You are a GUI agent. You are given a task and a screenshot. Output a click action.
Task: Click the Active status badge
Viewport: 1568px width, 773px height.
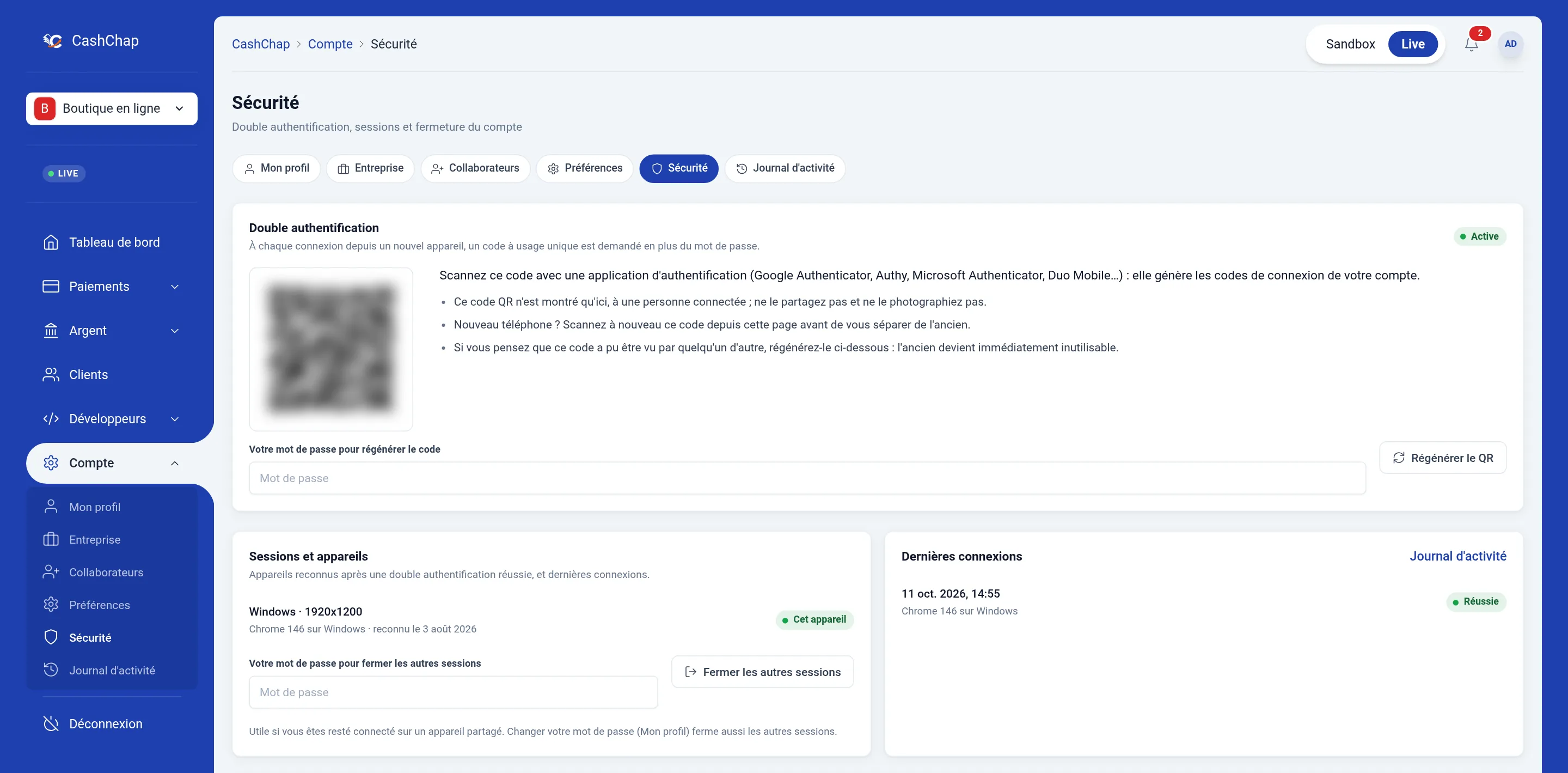click(x=1480, y=236)
